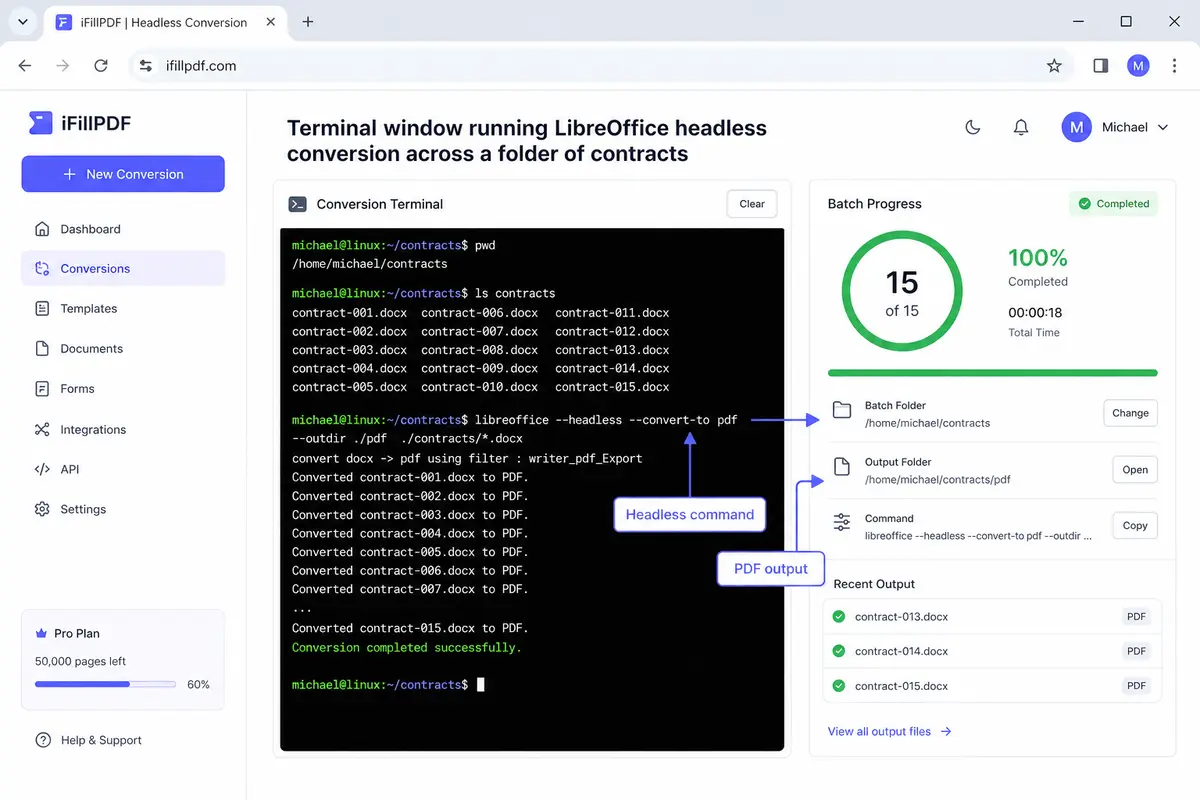The image size is (1200, 800).
Task: Select the Documents menu item
Action: coord(123,349)
